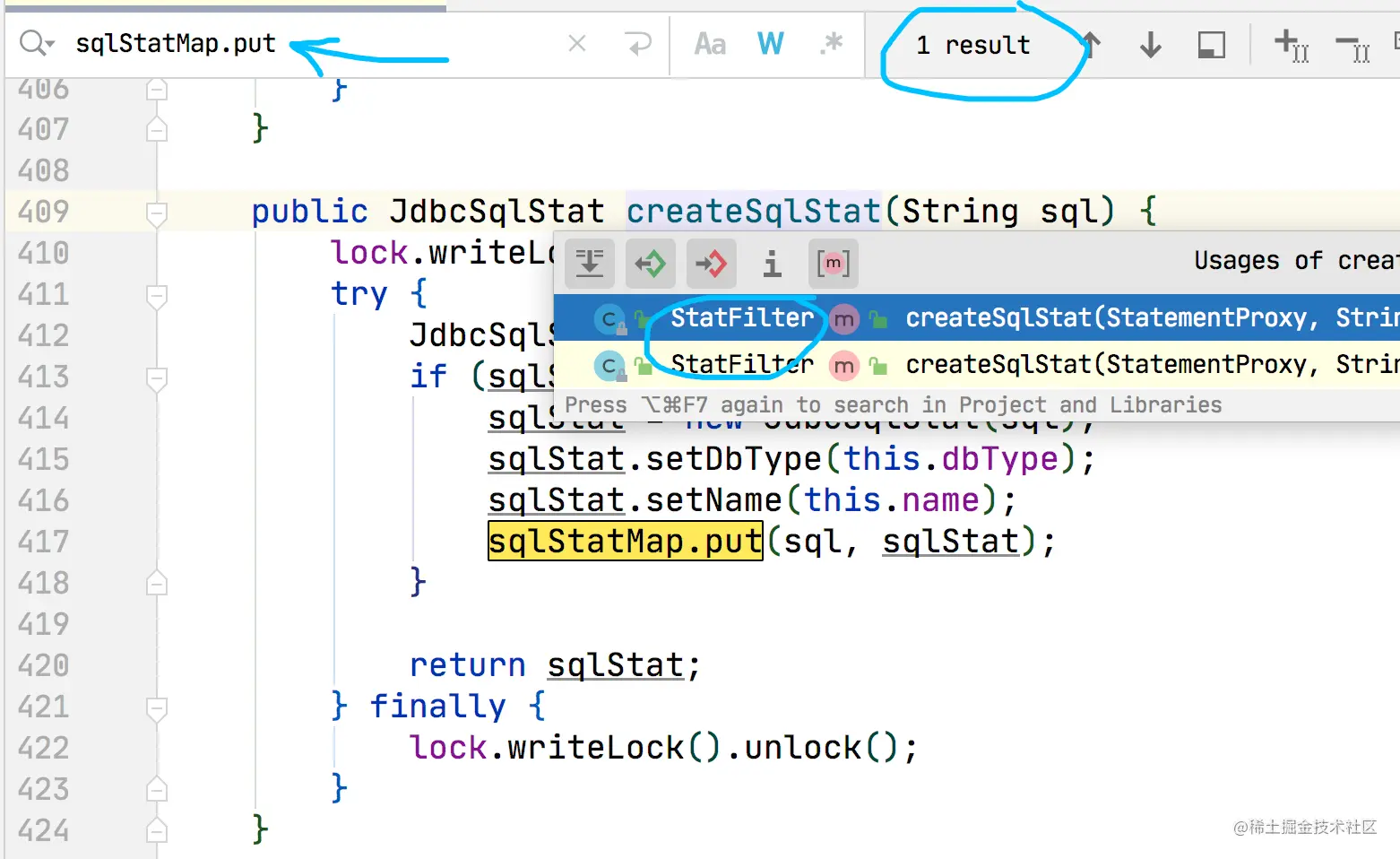Click fold end marker at line 423

(157, 790)
